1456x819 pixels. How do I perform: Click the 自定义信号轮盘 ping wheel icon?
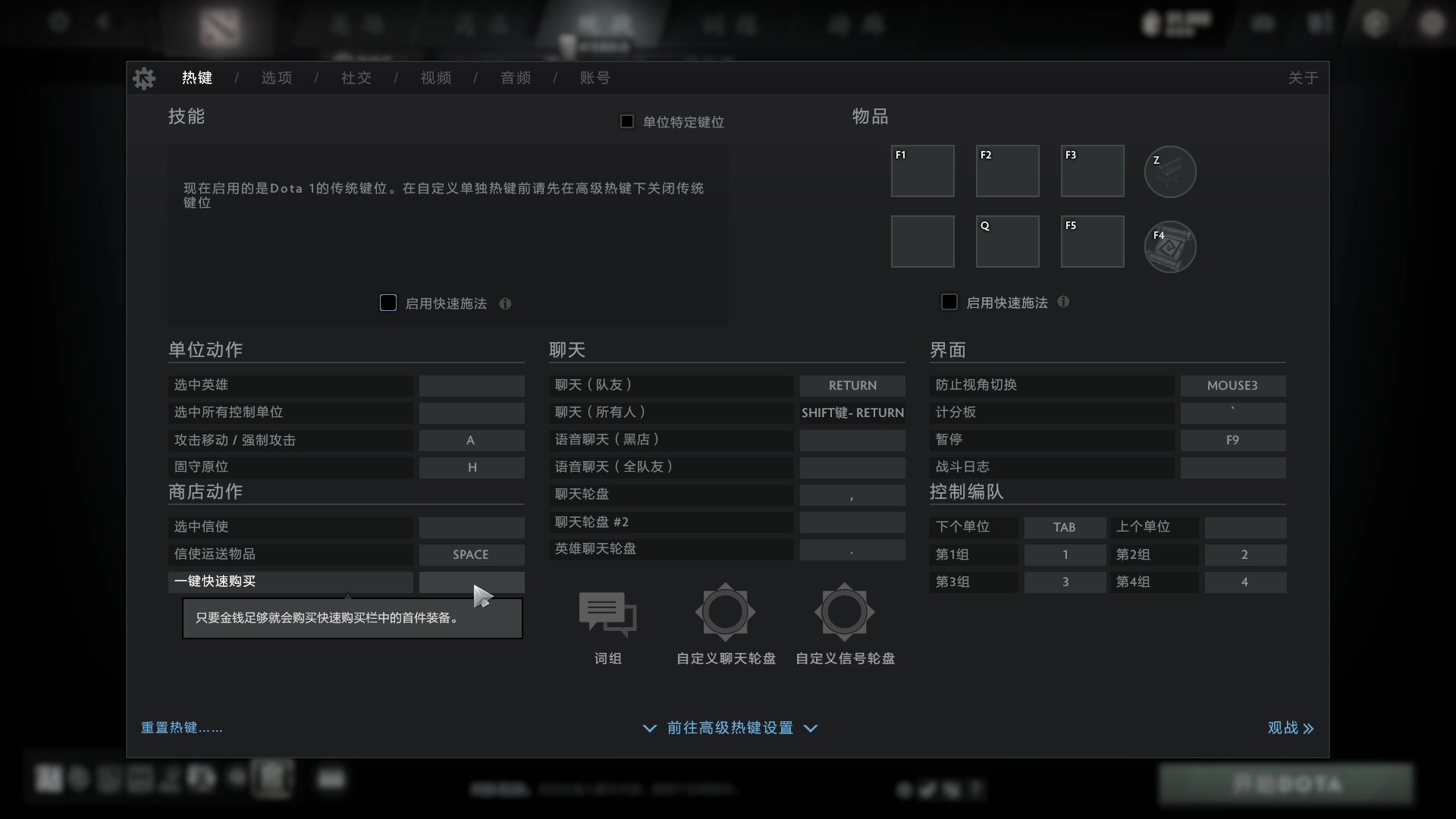click(x=845, y=611)
